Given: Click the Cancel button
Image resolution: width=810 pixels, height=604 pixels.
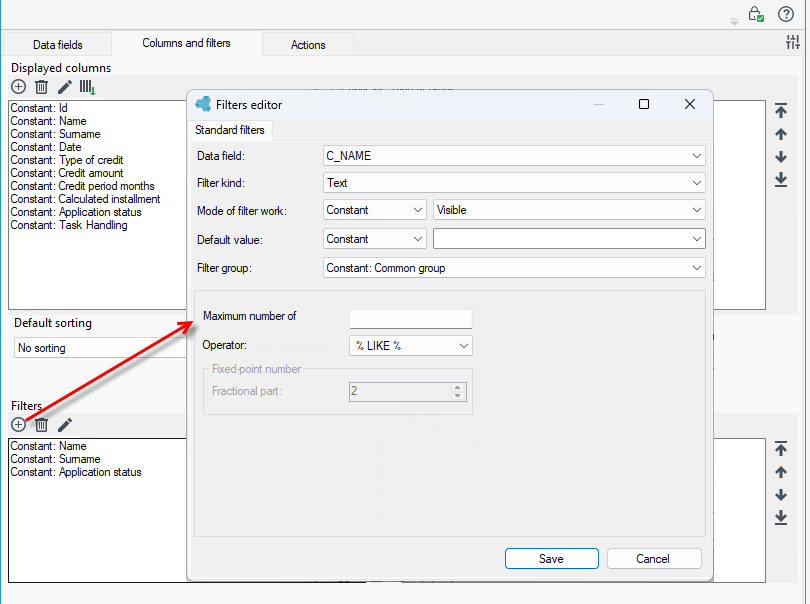Looking at the screenshot, I should (653, 559).
